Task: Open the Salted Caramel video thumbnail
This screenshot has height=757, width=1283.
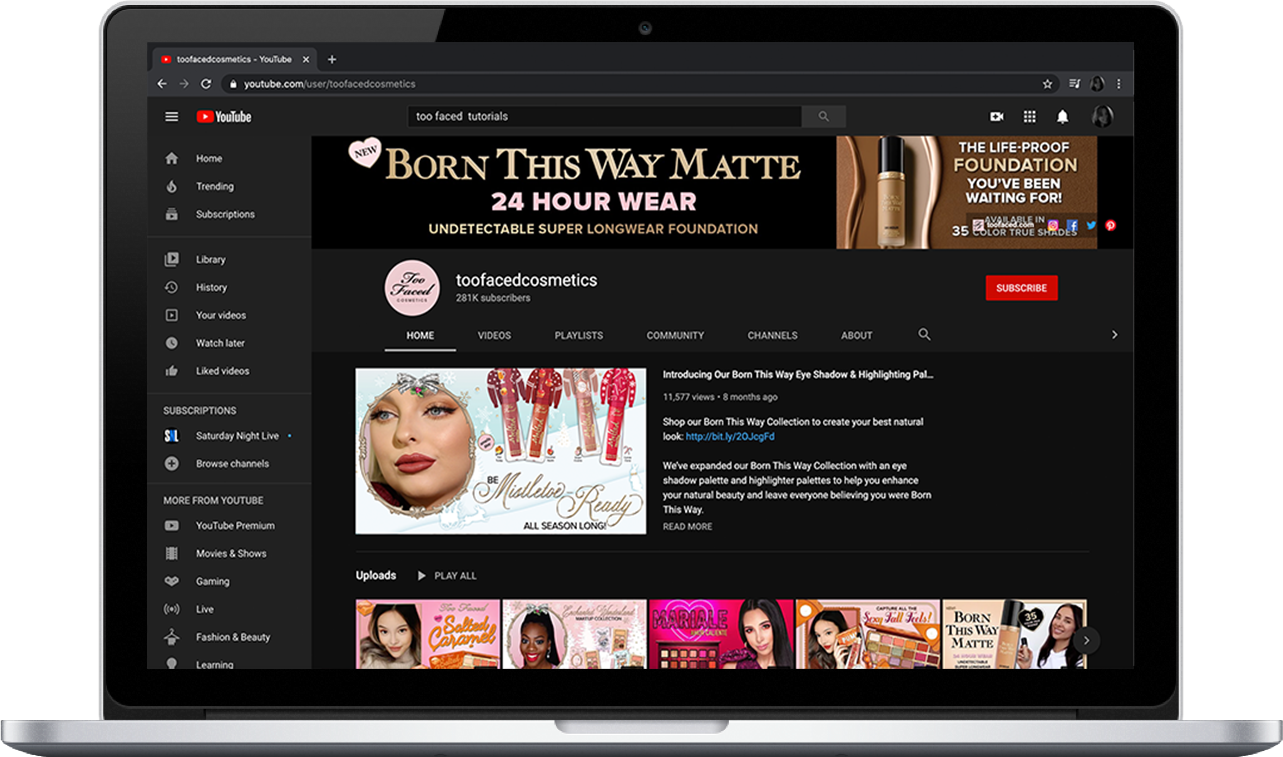Action: click(428, 634)
